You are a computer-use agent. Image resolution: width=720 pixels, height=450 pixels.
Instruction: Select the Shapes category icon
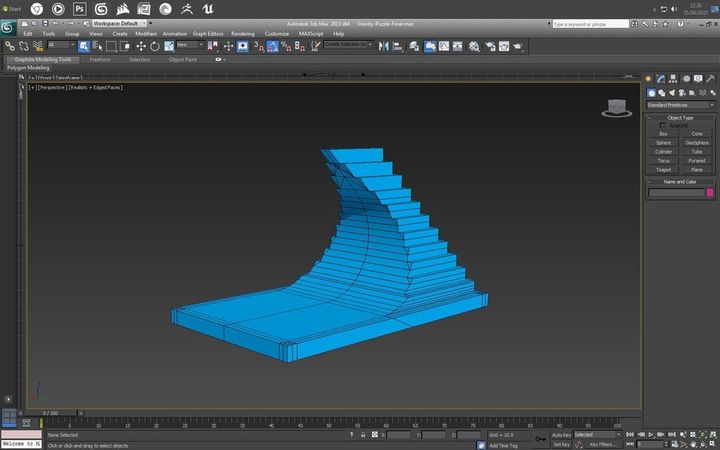click(662, 93)
